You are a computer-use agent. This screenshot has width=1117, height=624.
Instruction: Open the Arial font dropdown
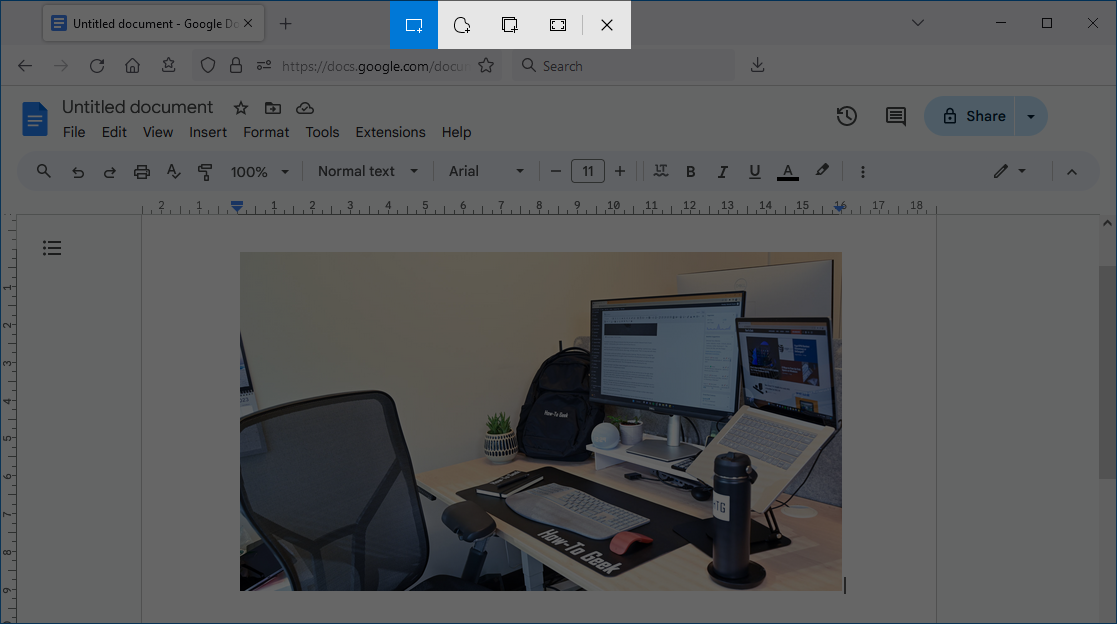pyautogui.click(x=486, y=171)
